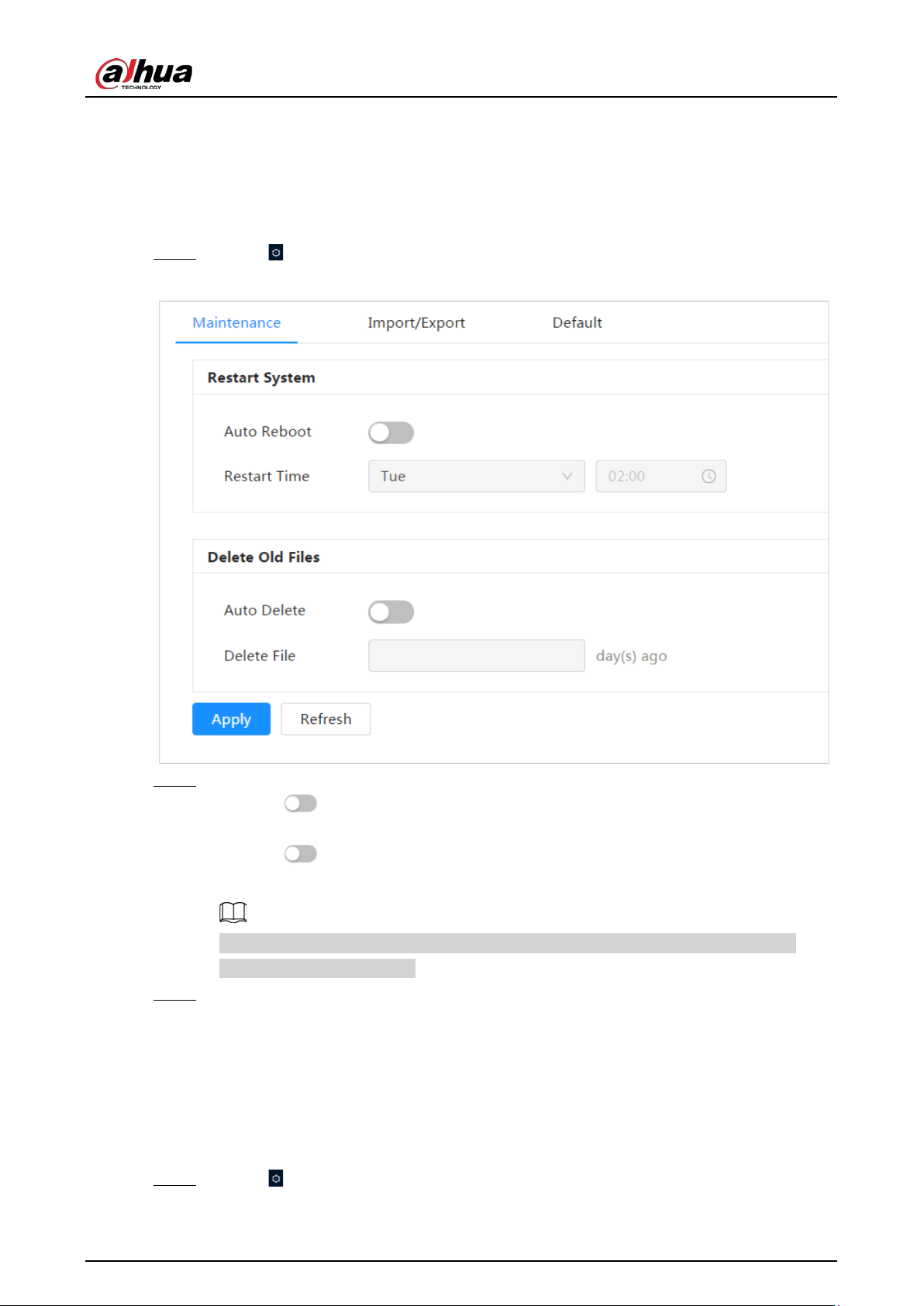The height and width of the screenshot is (1306, 924).
Task: Click the Refresh button
Action: pos(326,719)
